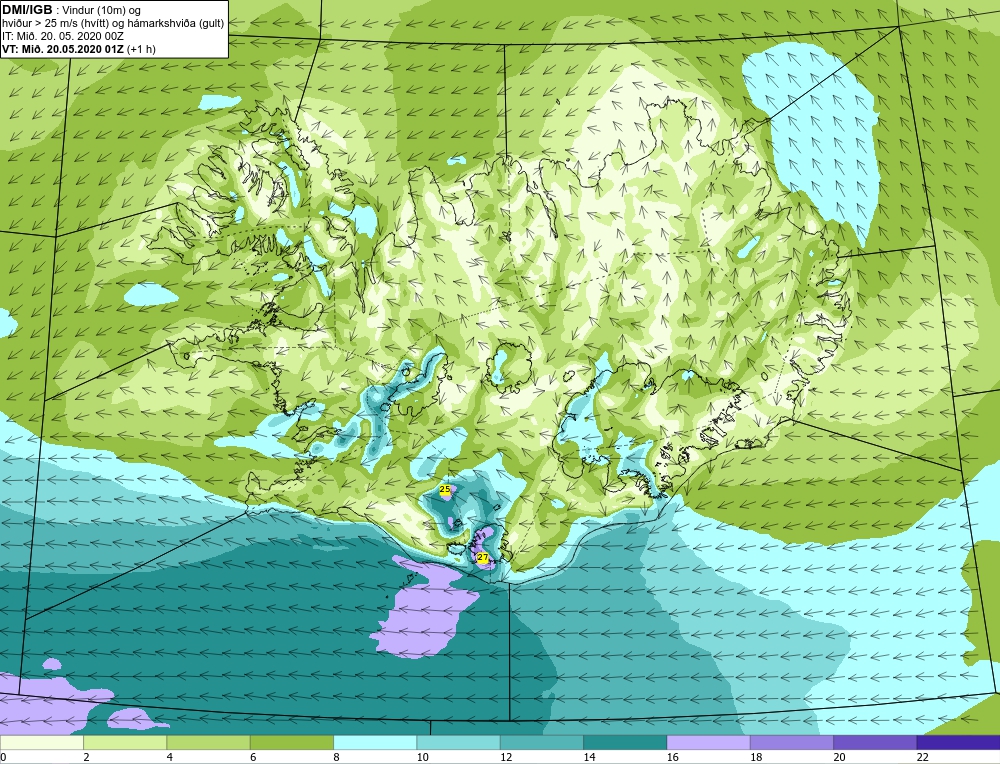Click the 0–2 m/s pale yellow legend swatch

(41, 742)
